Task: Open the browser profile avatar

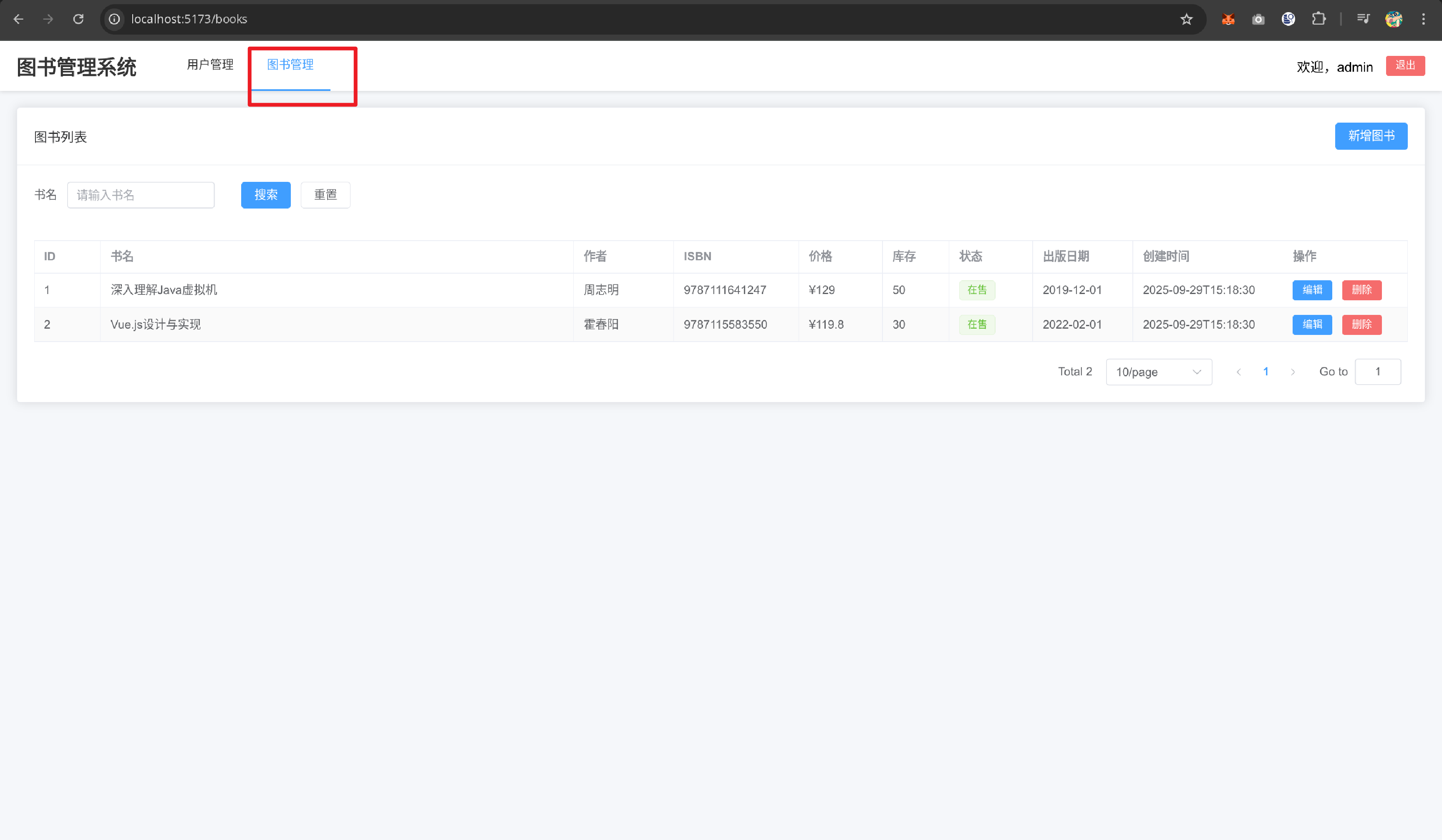Action: coord(1393,19)
